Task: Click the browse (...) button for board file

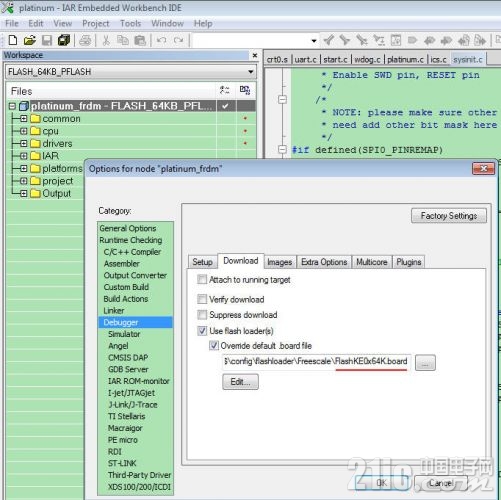Action: click(x=425, y=363)
